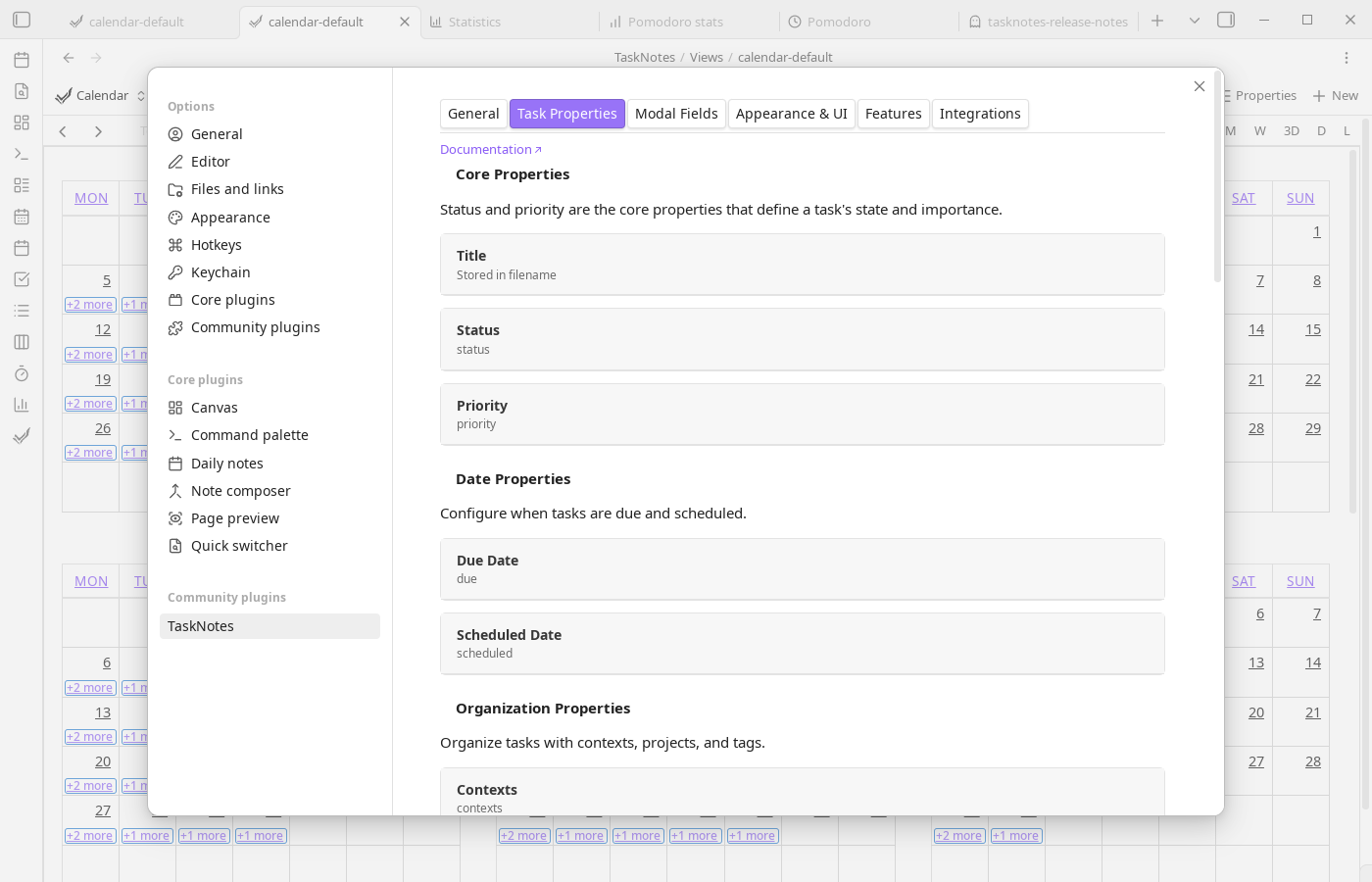
Task: Click the terminal command icon in the left ribbon
Action: (x=22, y=154)
